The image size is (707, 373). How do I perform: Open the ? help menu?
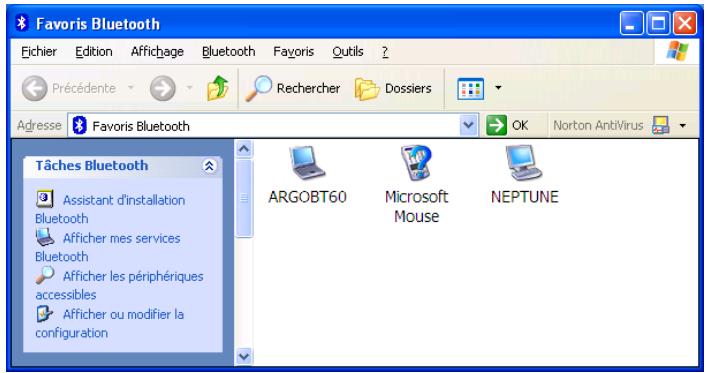point(385,52)
